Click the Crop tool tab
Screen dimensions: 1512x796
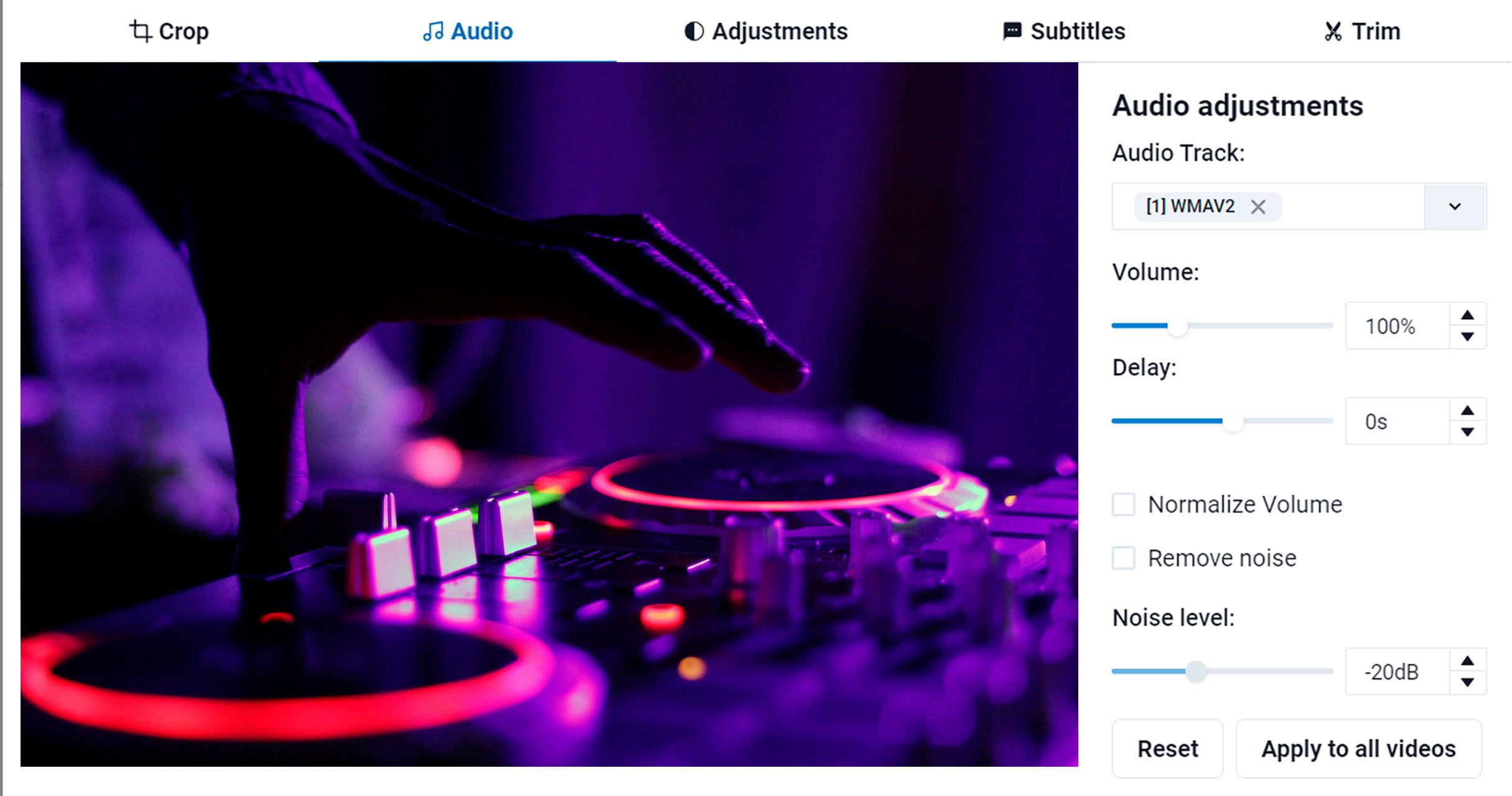click(169, 30)
